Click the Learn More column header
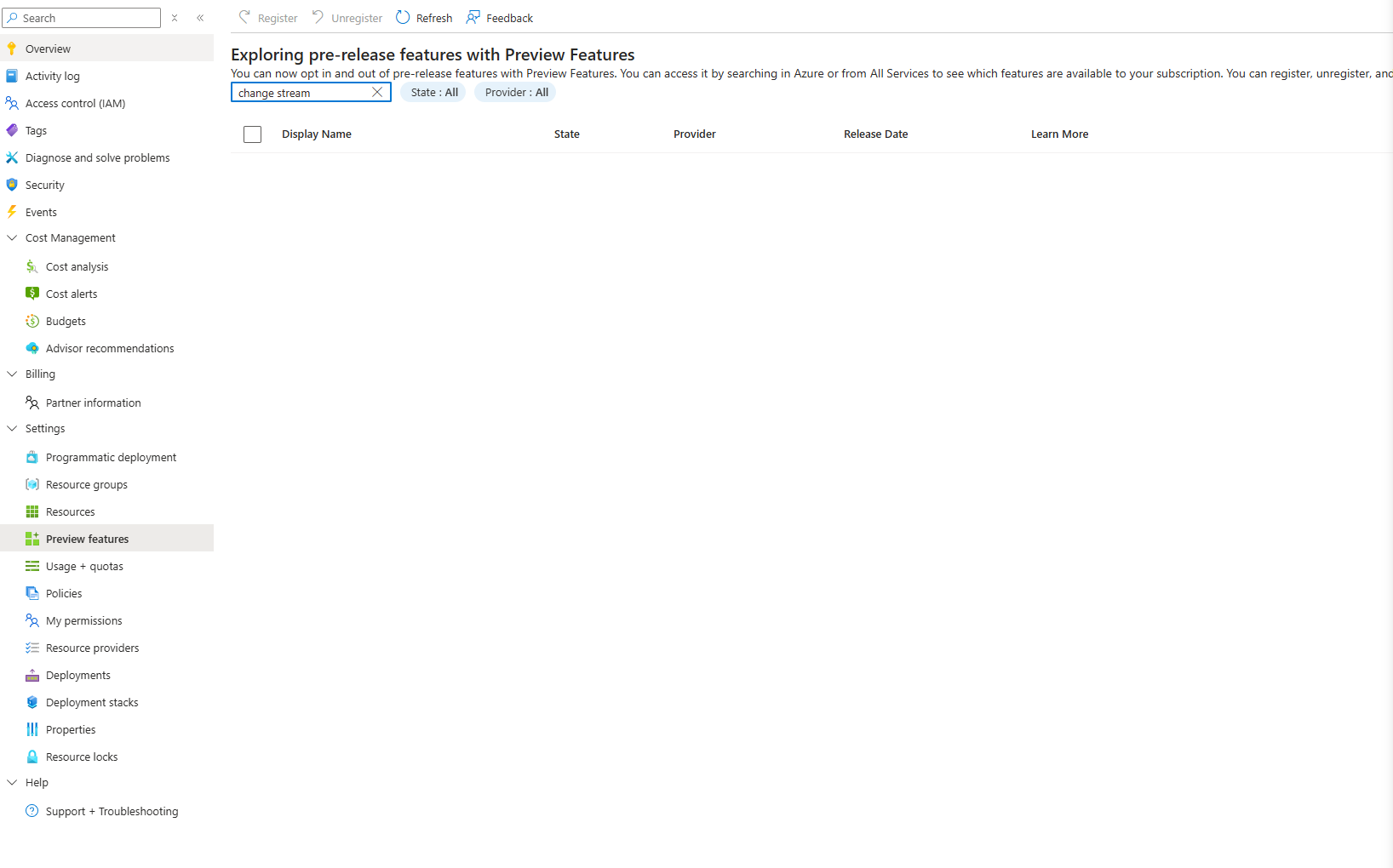This screenshot has height=868, width=1393. (1059, 134)
